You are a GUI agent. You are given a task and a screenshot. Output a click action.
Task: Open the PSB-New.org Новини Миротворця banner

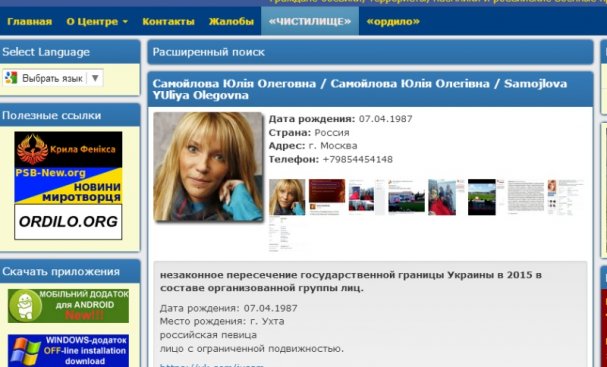pyautogui.click(x=68, y=185)
